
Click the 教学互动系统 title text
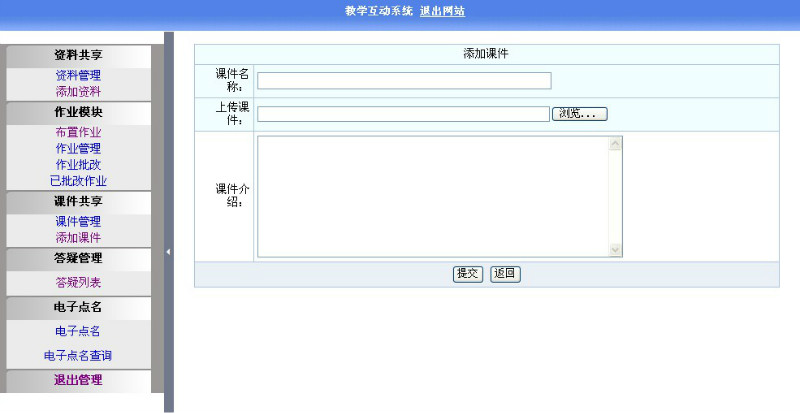tap(379, 11)
